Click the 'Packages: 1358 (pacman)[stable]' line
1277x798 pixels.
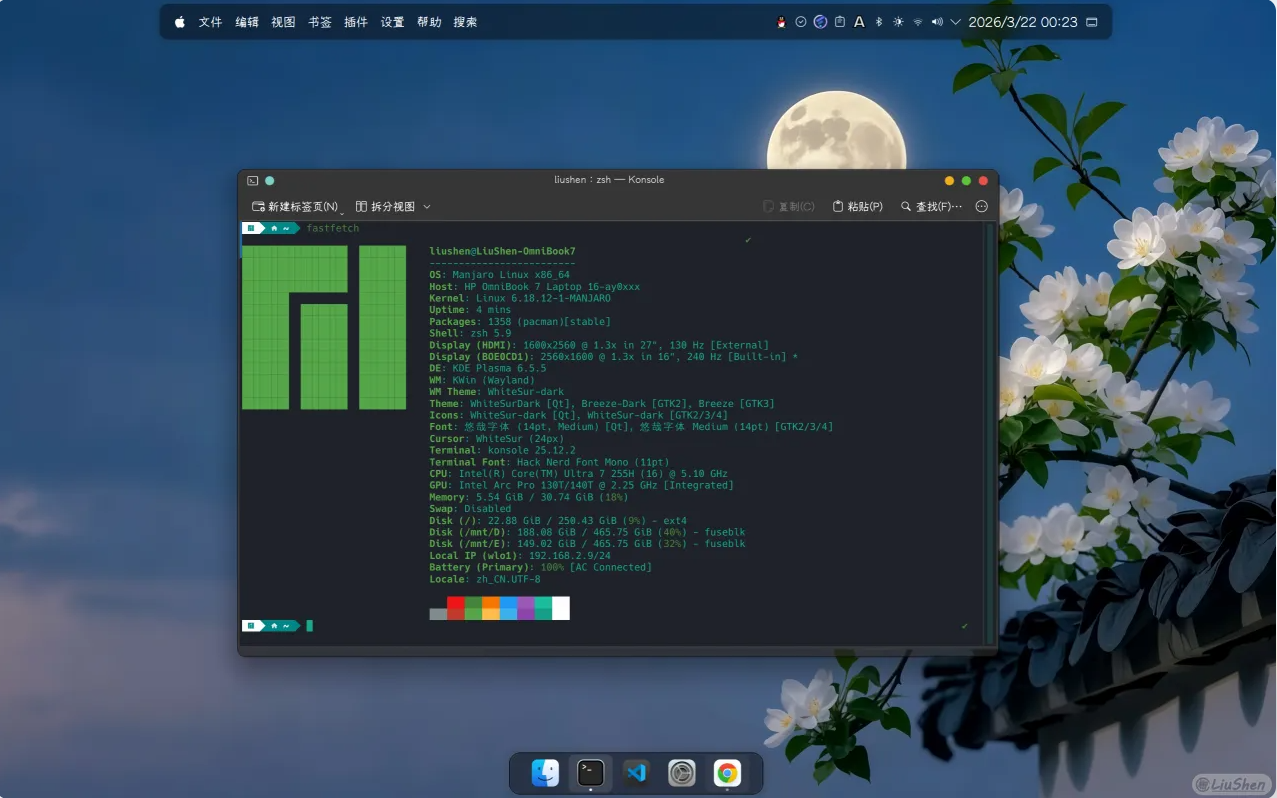pos(520,322)
